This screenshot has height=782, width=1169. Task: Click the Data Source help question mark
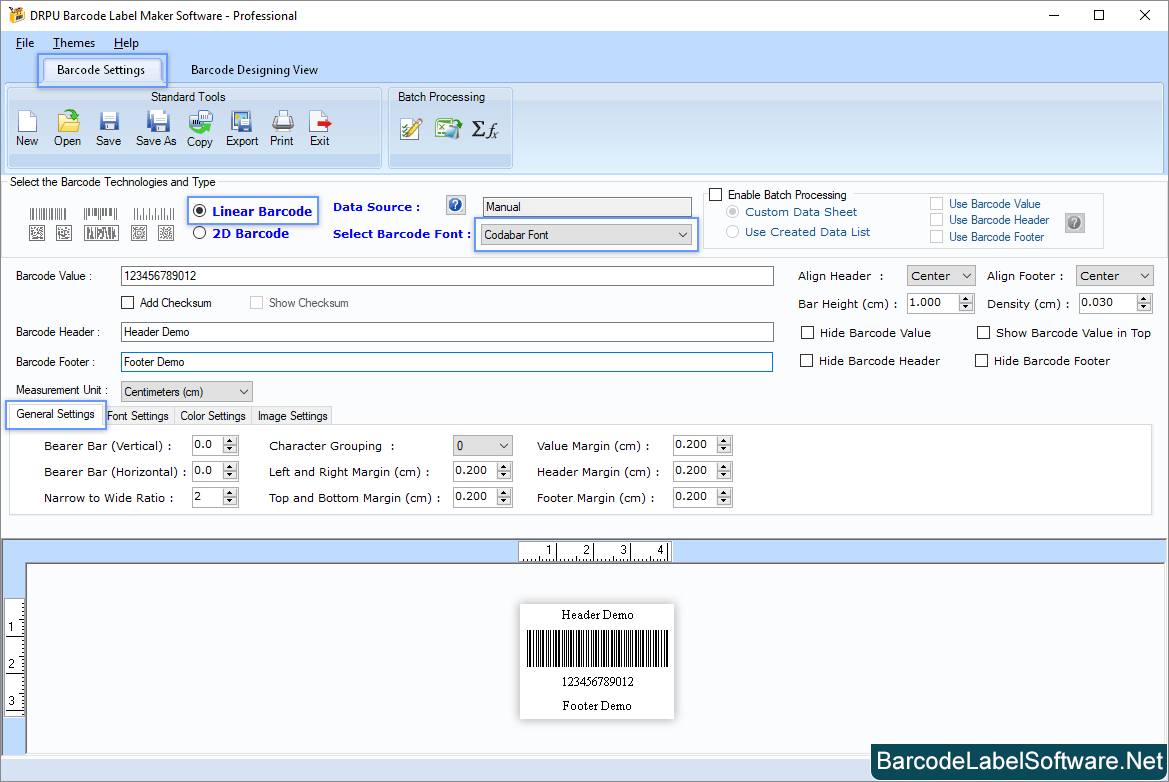click(455, 205)
